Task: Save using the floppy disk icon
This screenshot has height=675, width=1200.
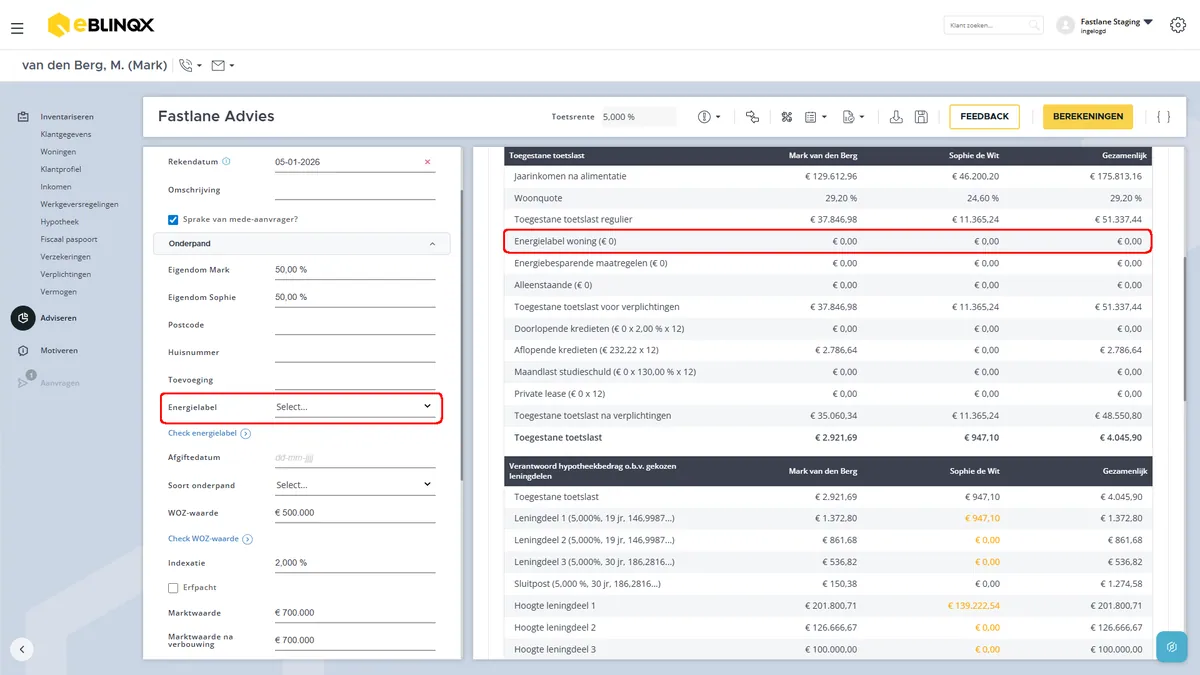Action: coord(921,117)
